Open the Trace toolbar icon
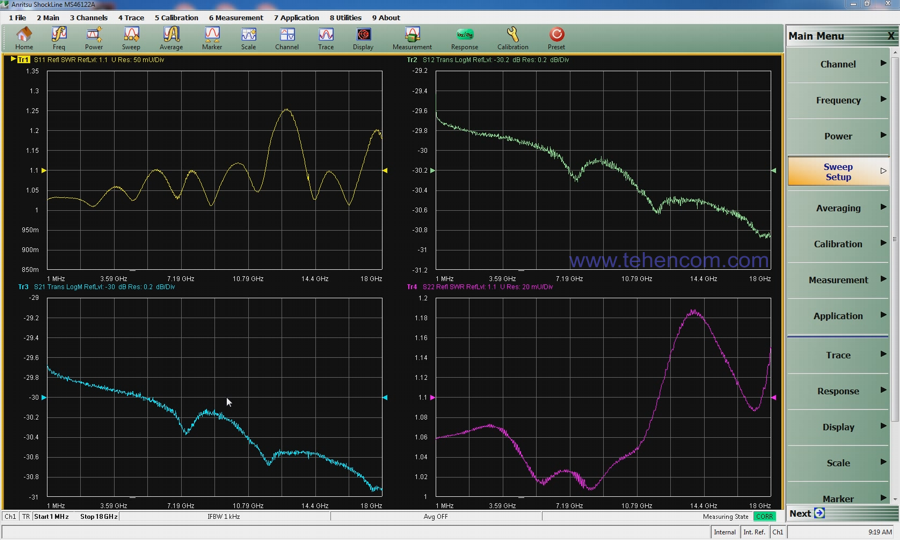The height and width of the screenshot is (540, 900). pyautogui.click(x=325, y=38)
